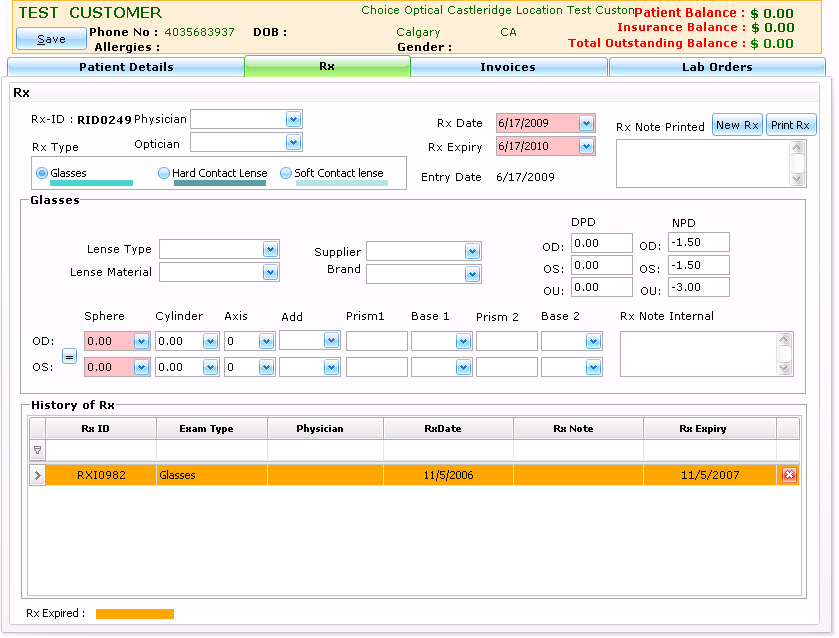Open the Supplier dropdown
The image size is (839, 638).
[472, 251]
